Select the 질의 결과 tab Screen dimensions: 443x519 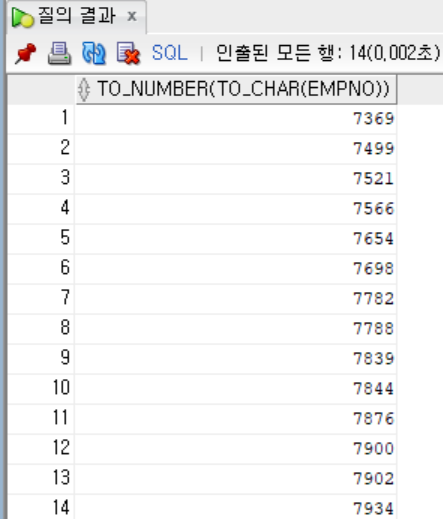click(x=76, y=16)
